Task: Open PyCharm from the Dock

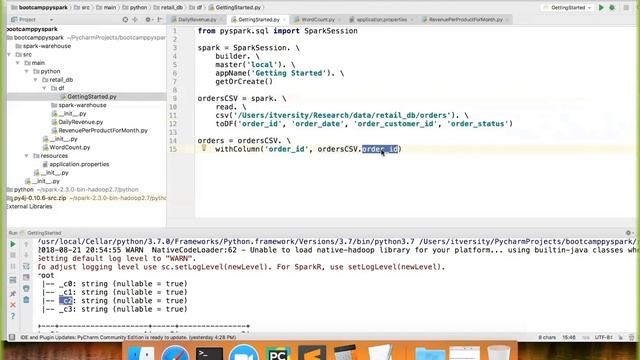Action: pos(278,354)
